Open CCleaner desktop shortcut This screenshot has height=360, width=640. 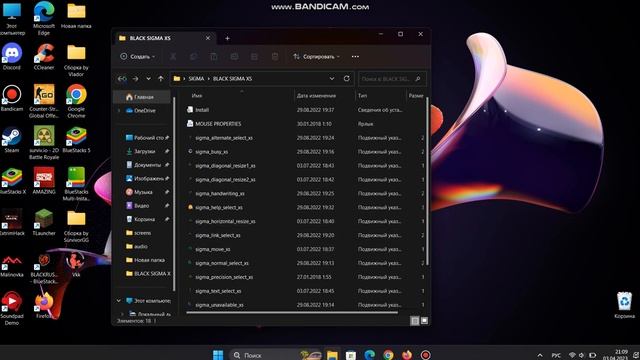click(44, 57)
